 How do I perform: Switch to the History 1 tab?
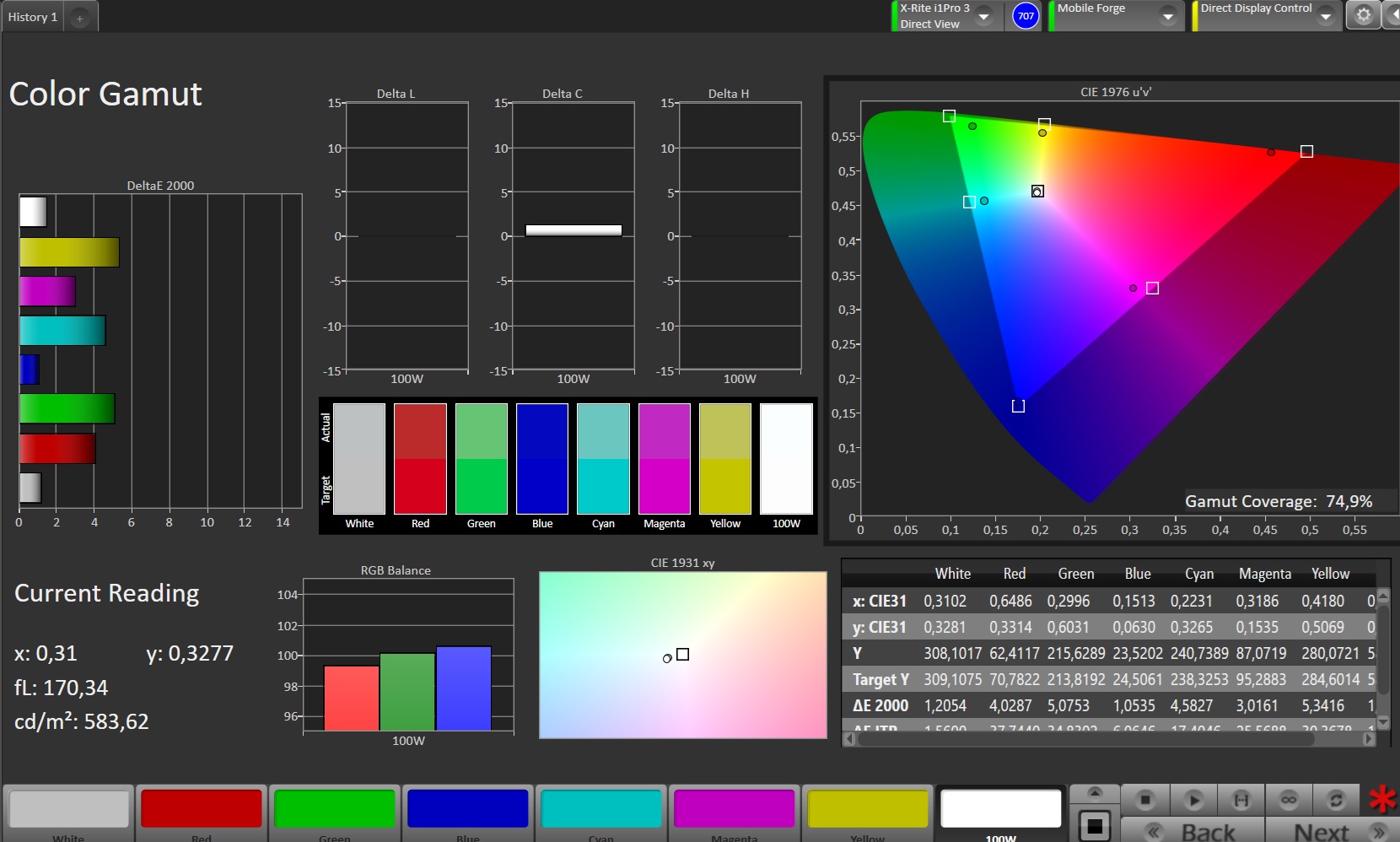(x=33, y=17)
